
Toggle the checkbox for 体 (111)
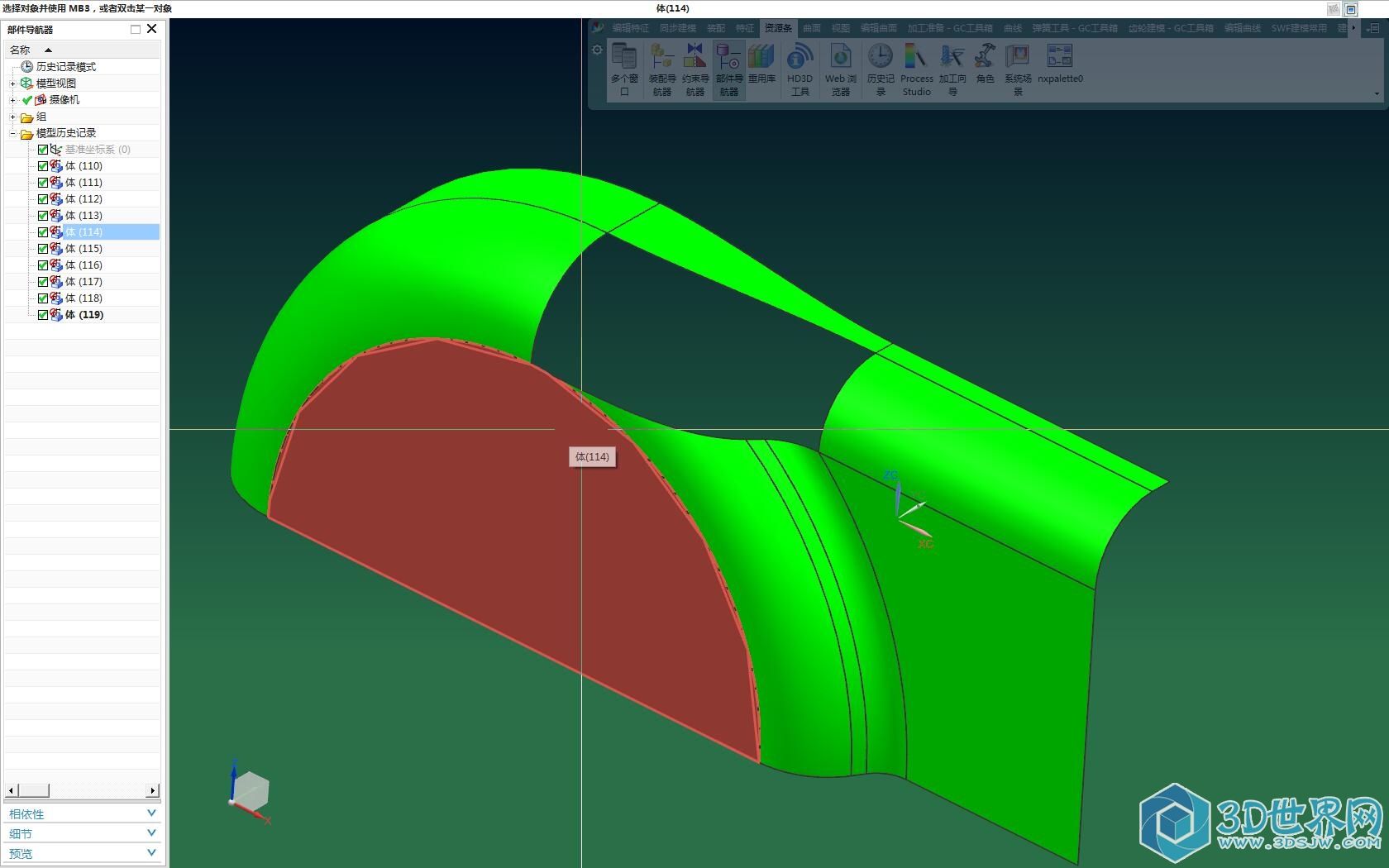pos(43,183)
